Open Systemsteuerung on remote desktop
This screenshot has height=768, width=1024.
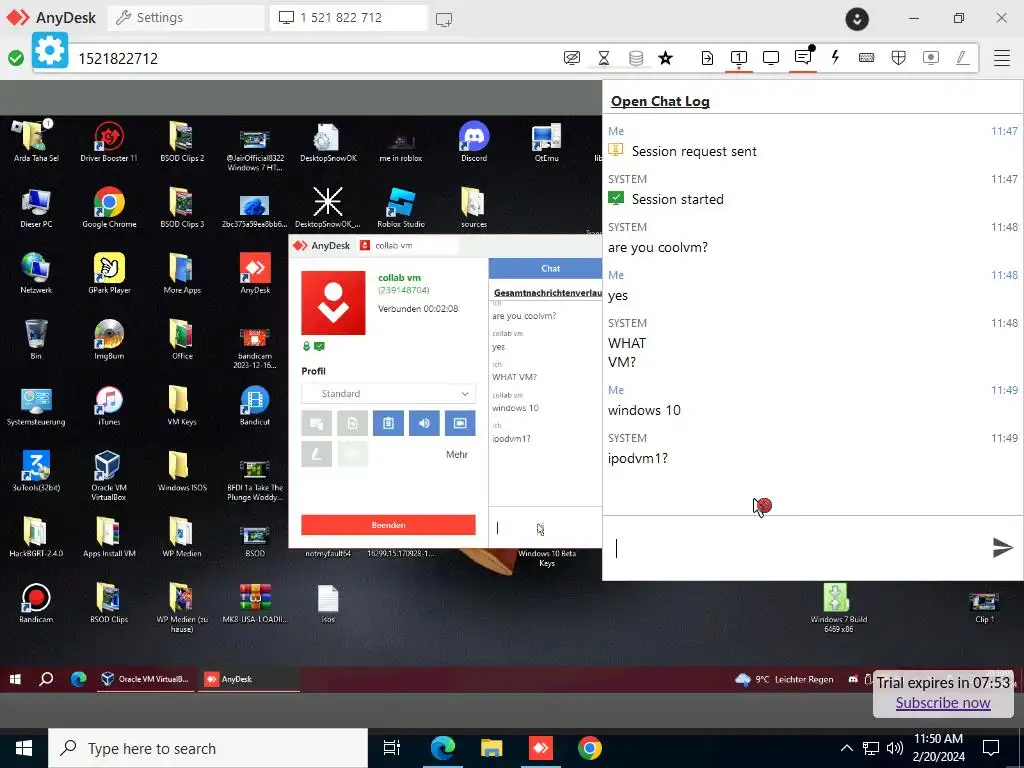pyautogui.click(x=36, y=405)
